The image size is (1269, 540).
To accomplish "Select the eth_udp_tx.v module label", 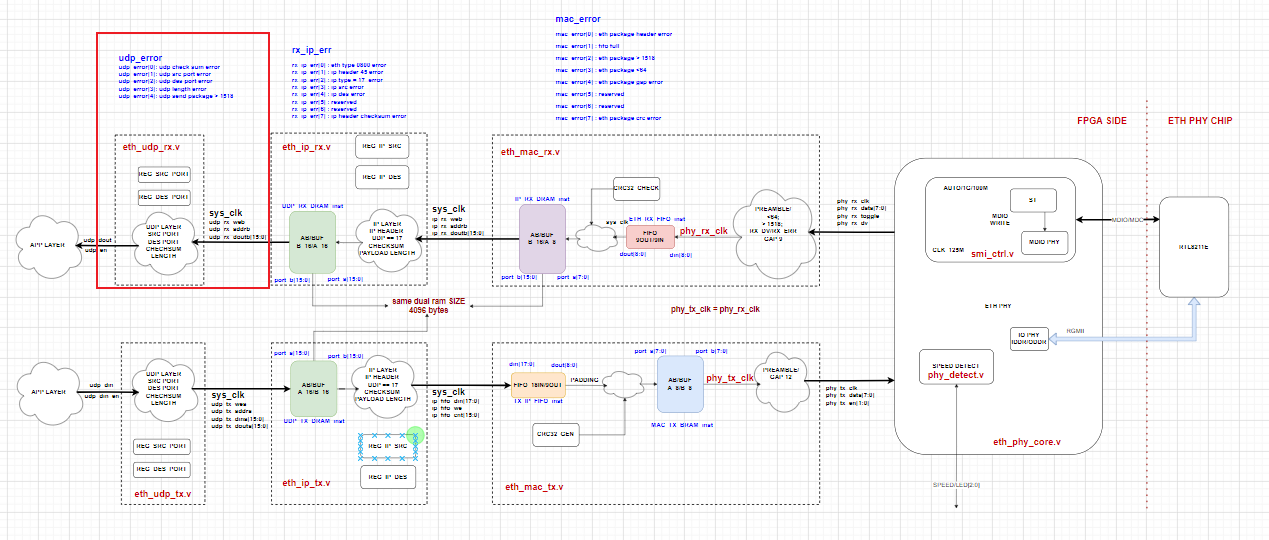I will [162, 493].
